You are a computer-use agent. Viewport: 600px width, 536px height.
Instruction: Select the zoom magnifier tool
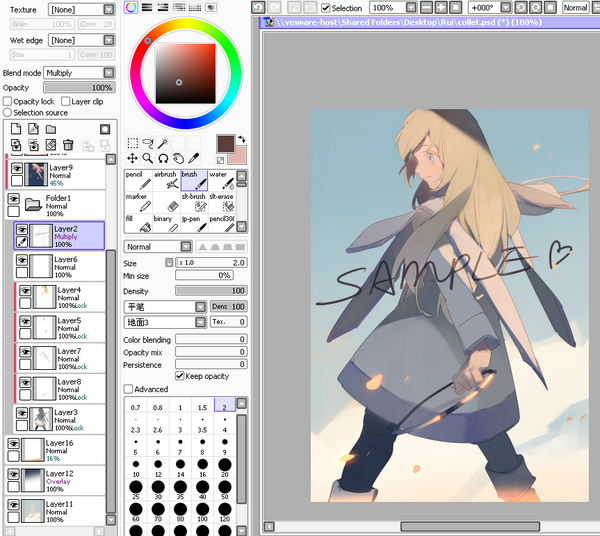148,158
